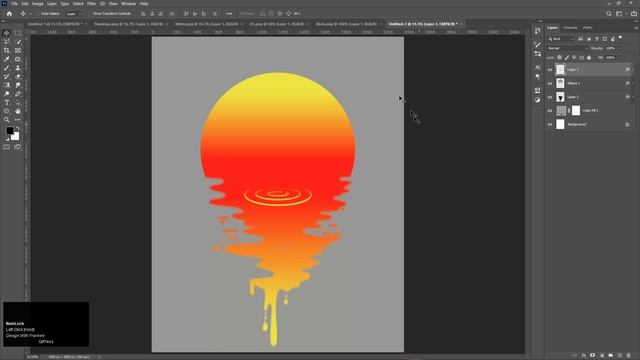Image resolution: width=640 pixels, height=360 pixels.
Task: Select the Crop tool
Action: pyautogui.click(x=7, y=51)
